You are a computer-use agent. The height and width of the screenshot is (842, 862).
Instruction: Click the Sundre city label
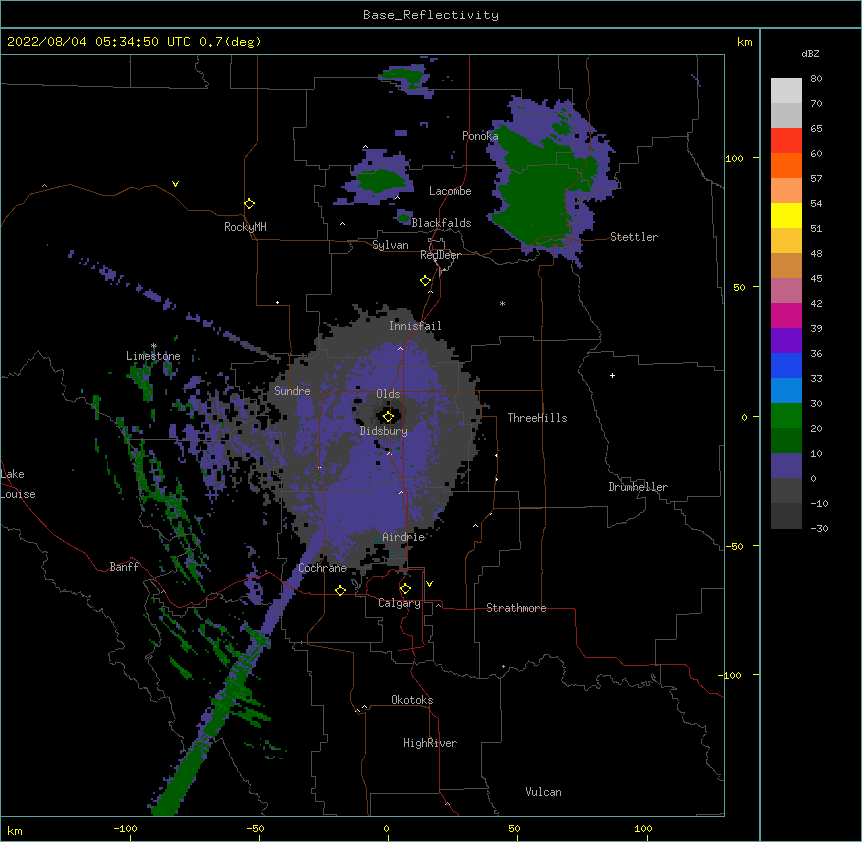pyautogui.click(x=292, y=391)
